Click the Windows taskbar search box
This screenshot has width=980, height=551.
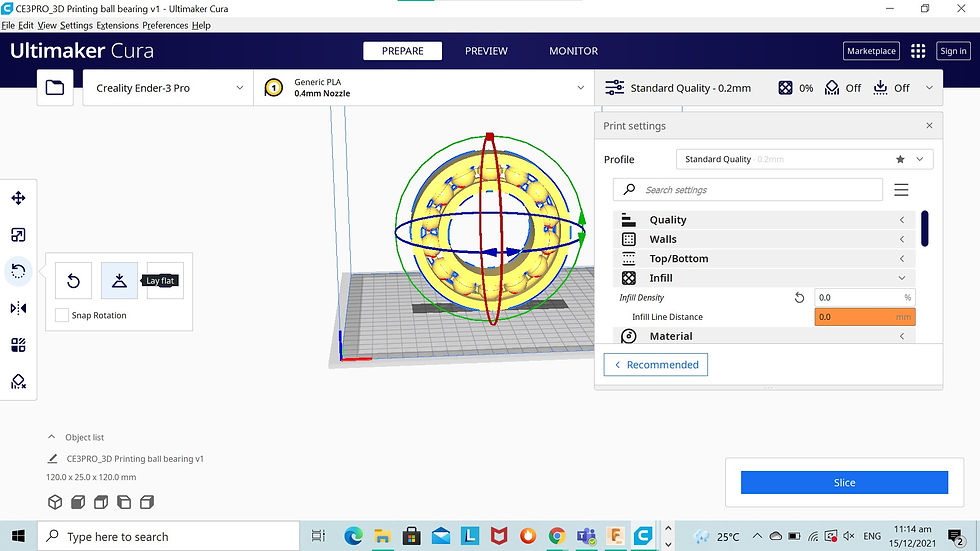169,536
